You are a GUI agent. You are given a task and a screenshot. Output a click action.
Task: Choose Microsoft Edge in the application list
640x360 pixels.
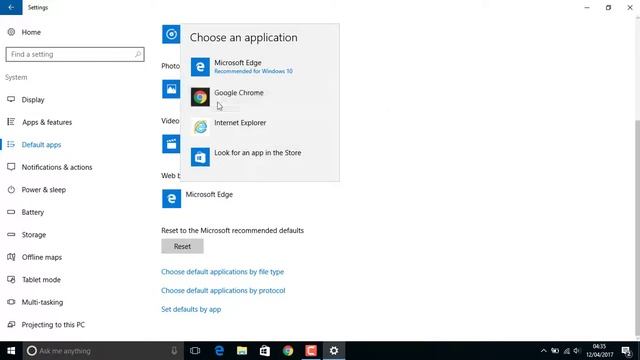click(260, 67)
